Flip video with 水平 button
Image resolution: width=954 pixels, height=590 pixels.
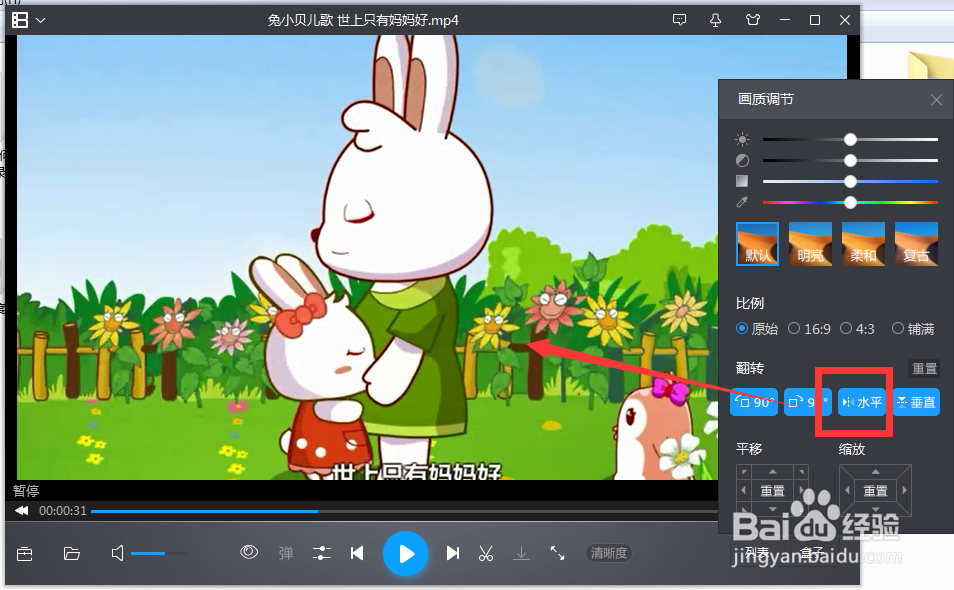click(x=862, y=402)
